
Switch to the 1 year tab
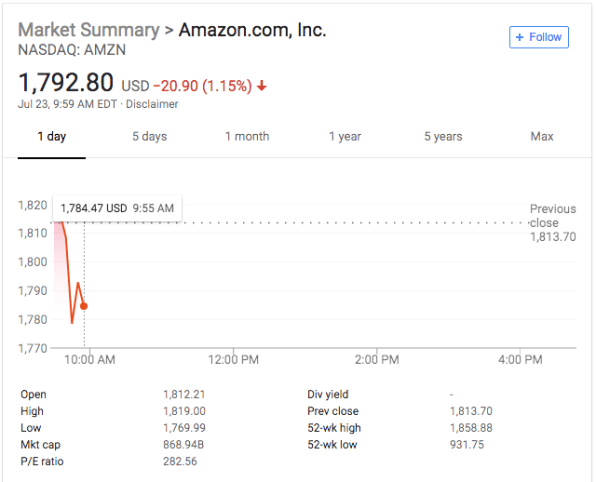tap(345, 136)
